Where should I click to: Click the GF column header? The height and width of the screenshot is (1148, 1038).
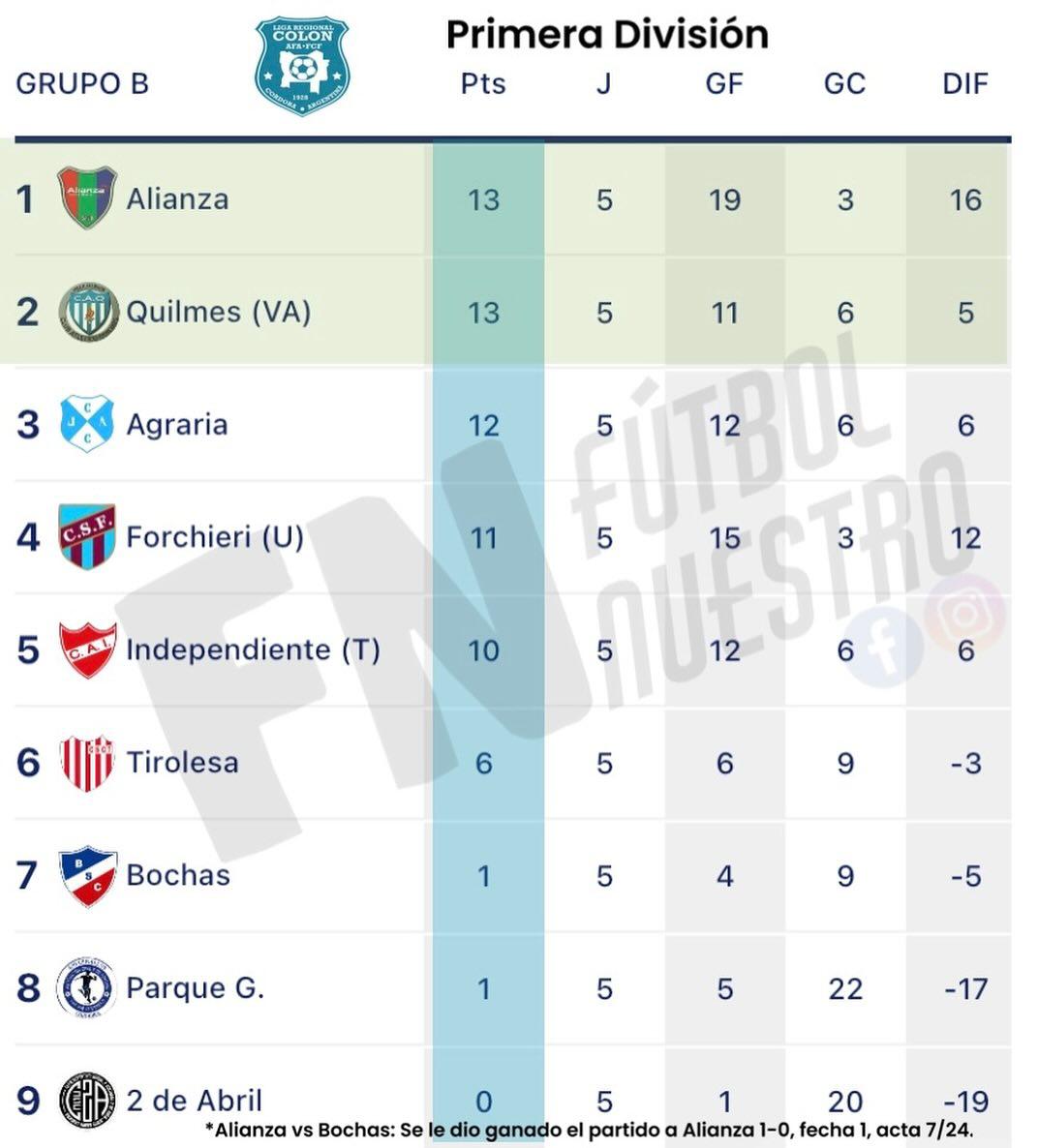pyautogui.click(x=724, y=84)
